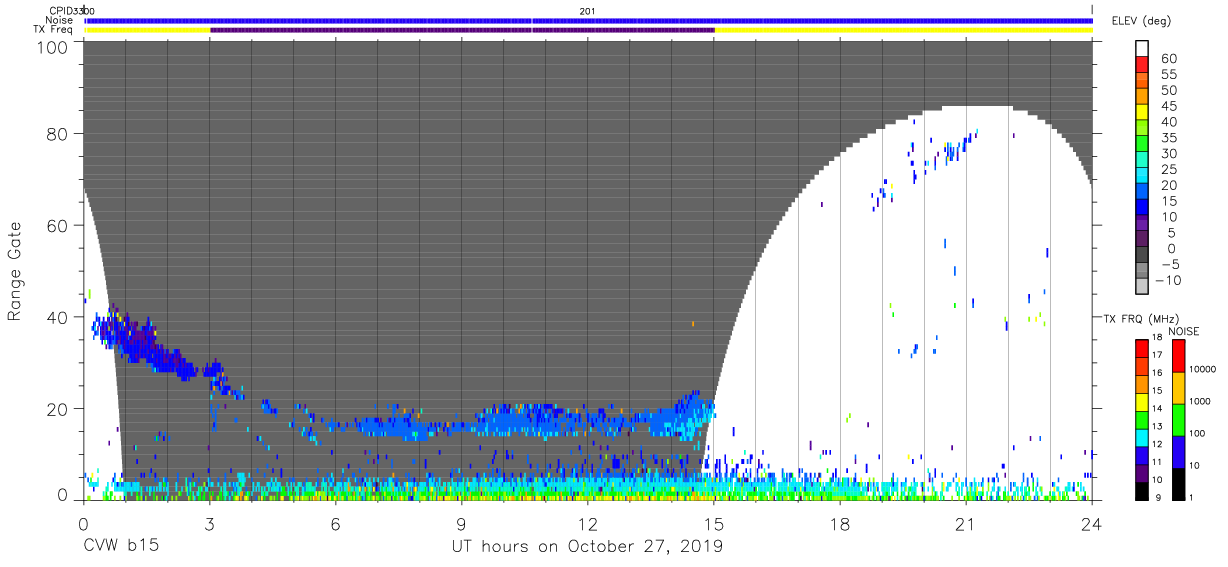The width and height of the screenshot is (1228, 567).
Task: Click the 'TX Freq' row label at top left
Action: point(53,30)
